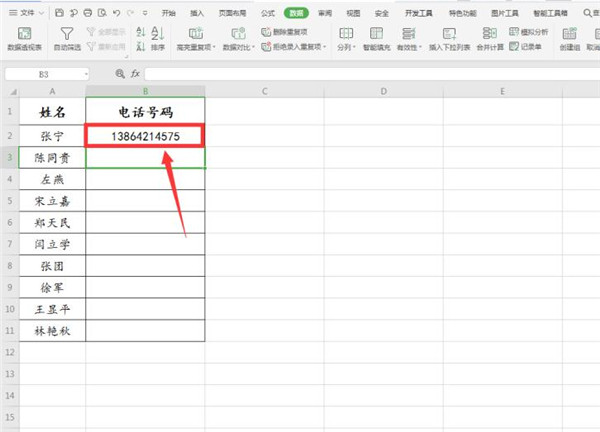600x432 pixels.
Task: Click the 记录单 button
Action: 525,47
